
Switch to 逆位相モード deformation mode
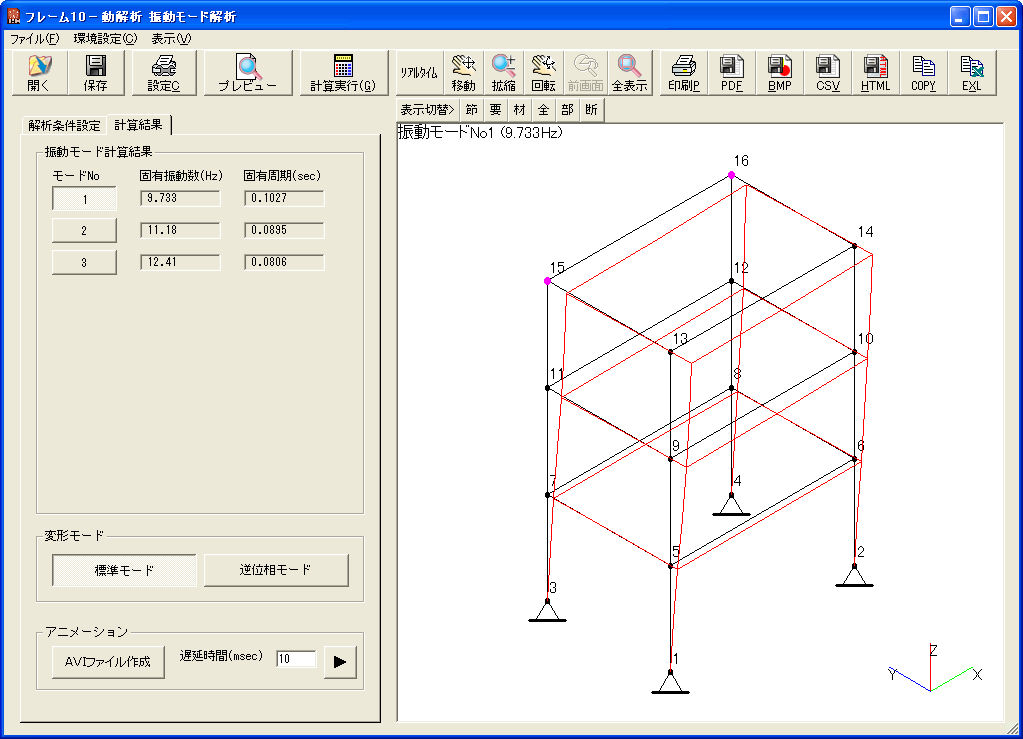pos(276,570)
